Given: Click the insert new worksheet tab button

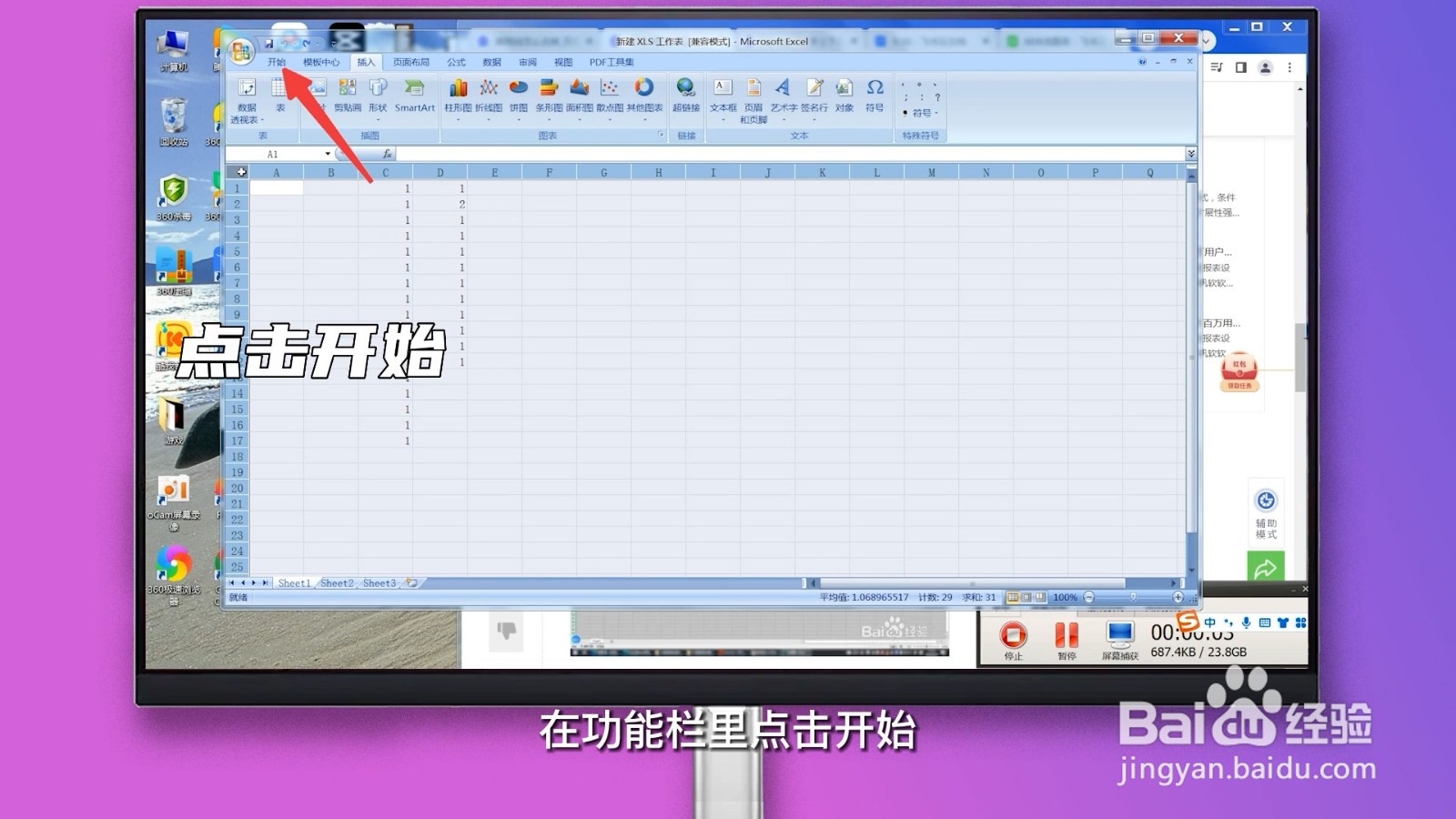Looking at the screenshot, I should [411, 582].
